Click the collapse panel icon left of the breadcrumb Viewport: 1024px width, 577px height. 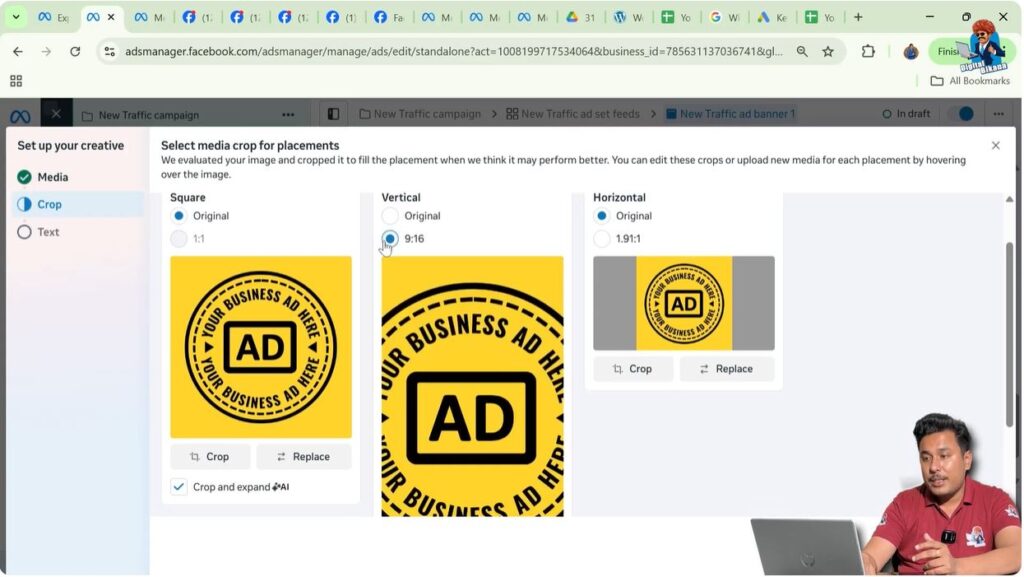333,113
